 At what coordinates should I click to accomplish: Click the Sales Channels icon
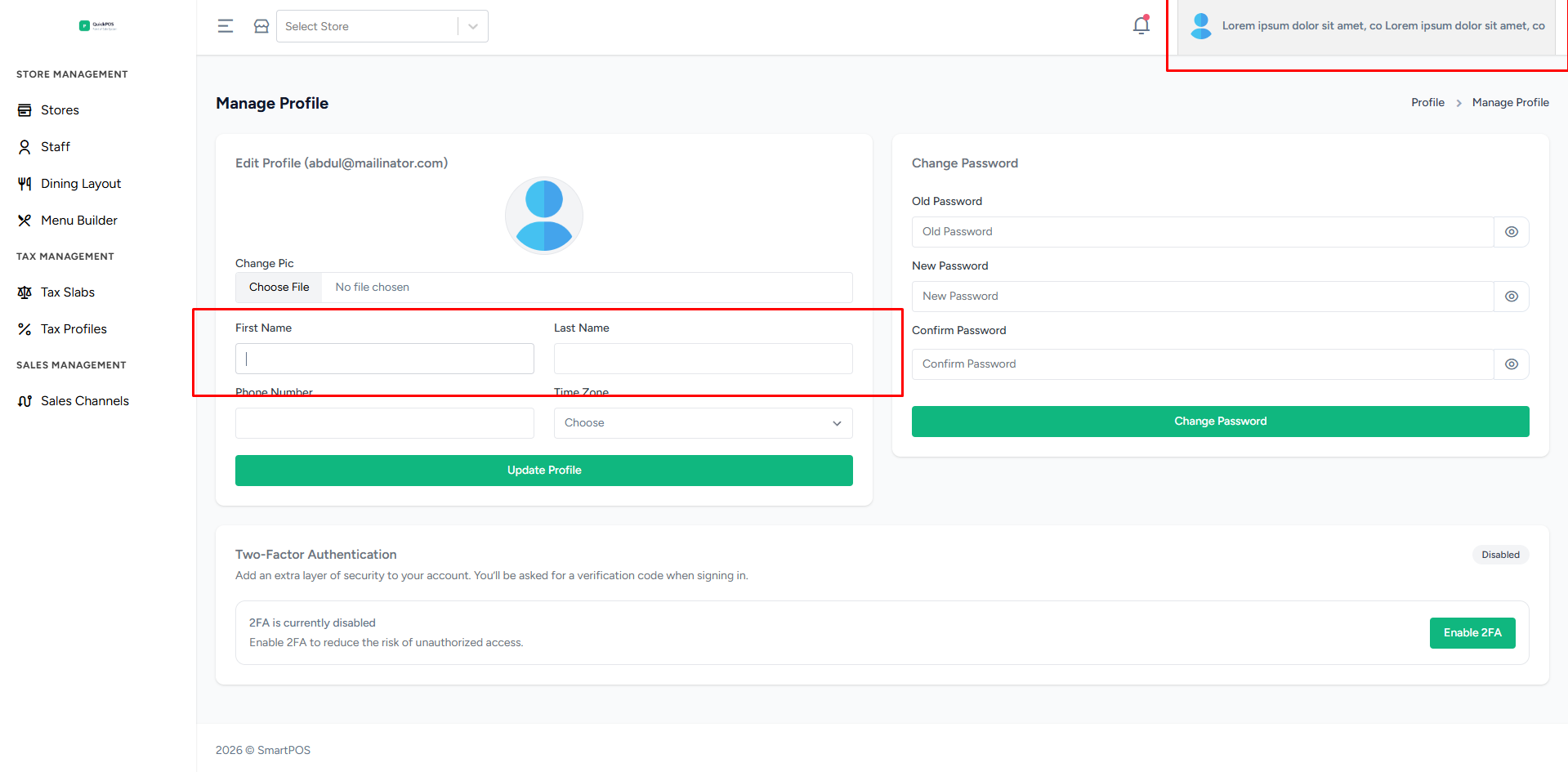(25, 401)
